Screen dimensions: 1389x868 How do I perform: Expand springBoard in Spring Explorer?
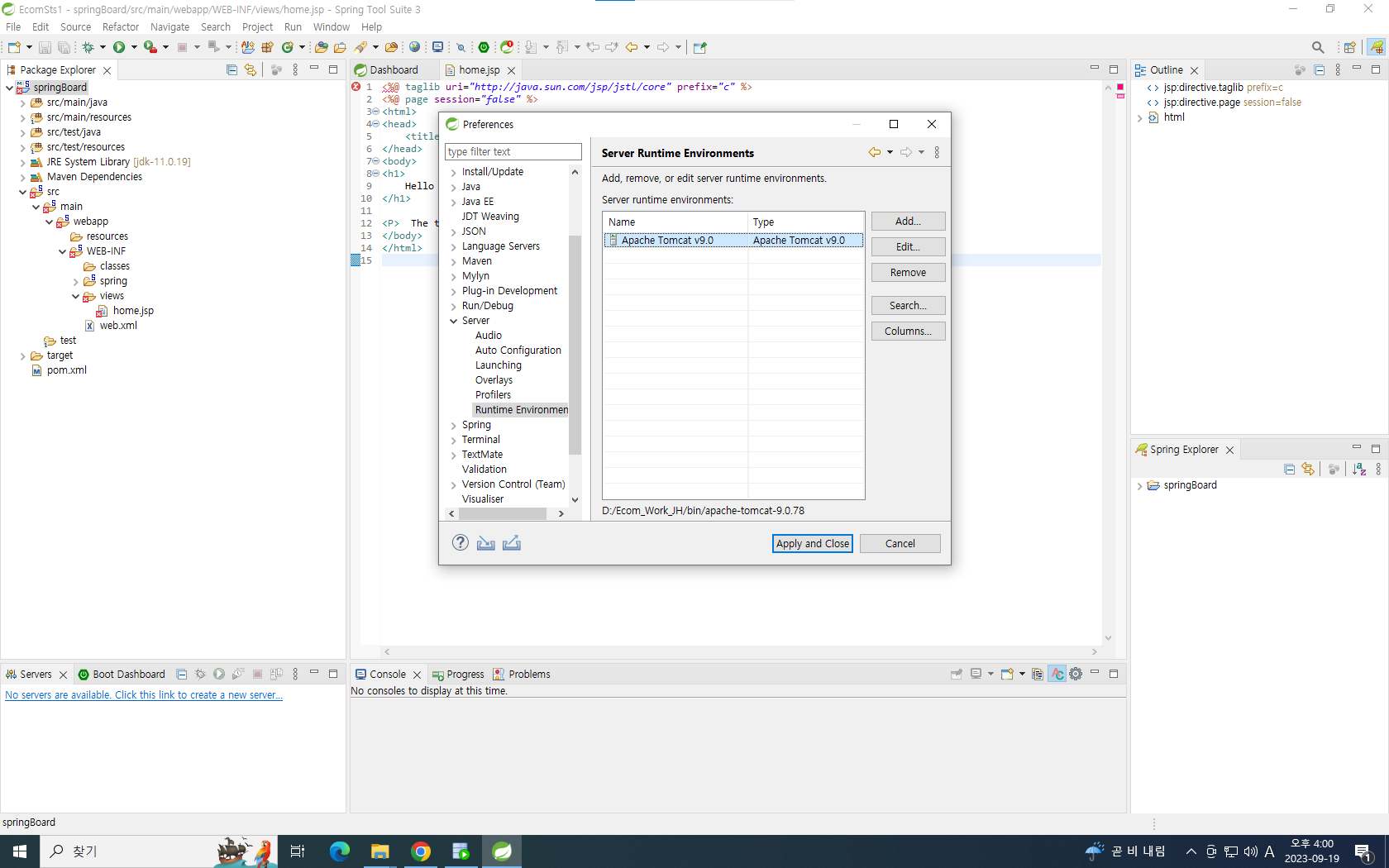click(1139, 486)
